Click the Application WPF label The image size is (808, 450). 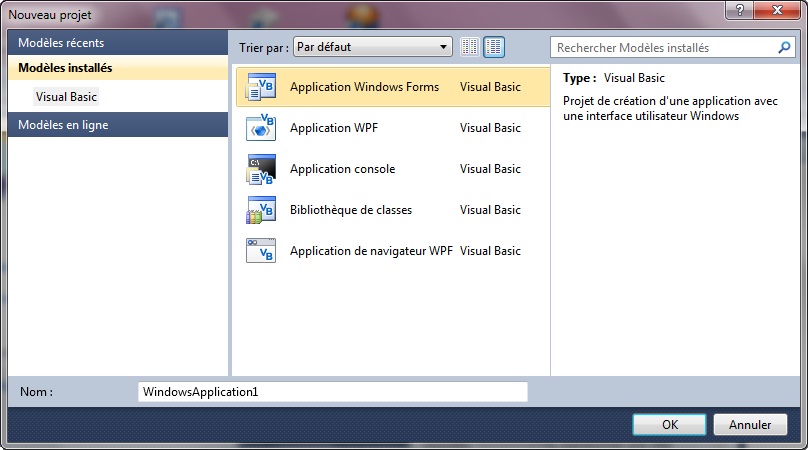(334, 128)
